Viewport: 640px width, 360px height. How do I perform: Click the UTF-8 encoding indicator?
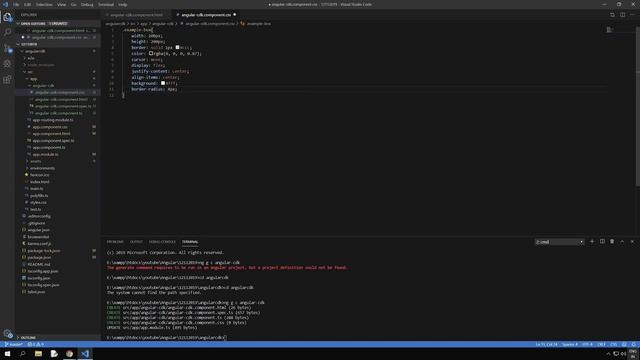coord(587,344)
